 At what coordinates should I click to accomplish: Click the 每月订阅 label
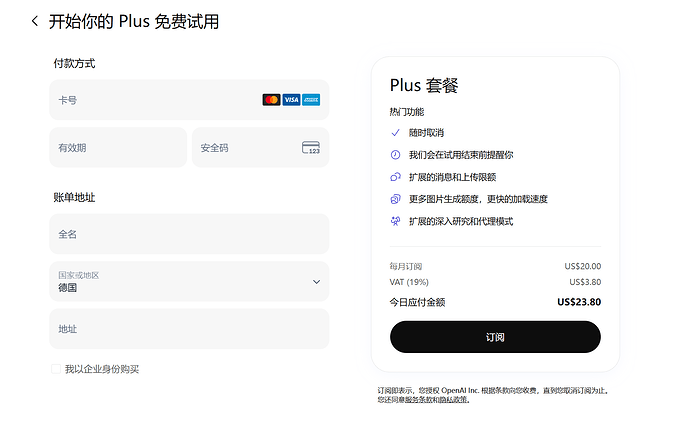406,266
